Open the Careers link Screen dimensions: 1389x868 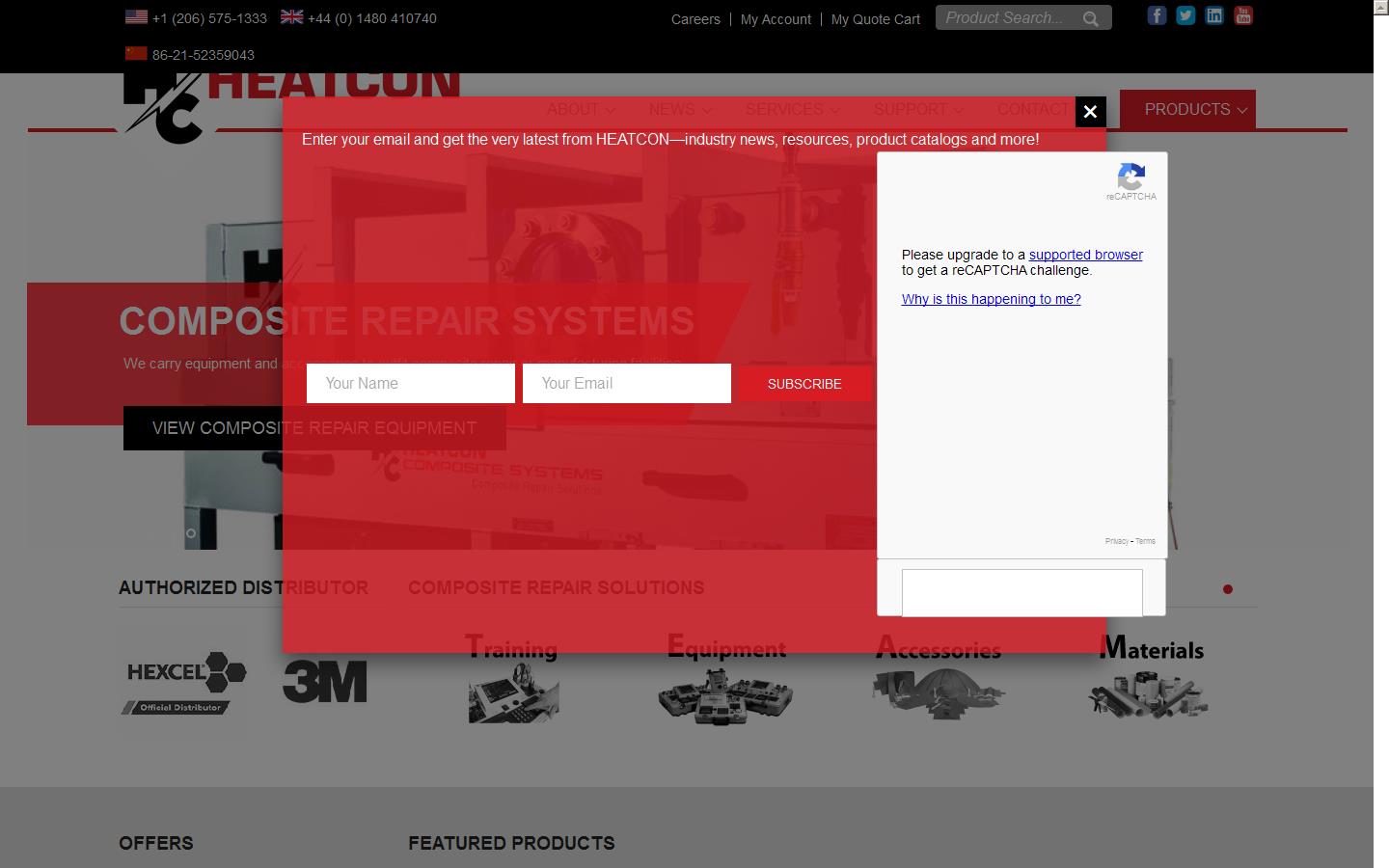(x=695, y=19)
